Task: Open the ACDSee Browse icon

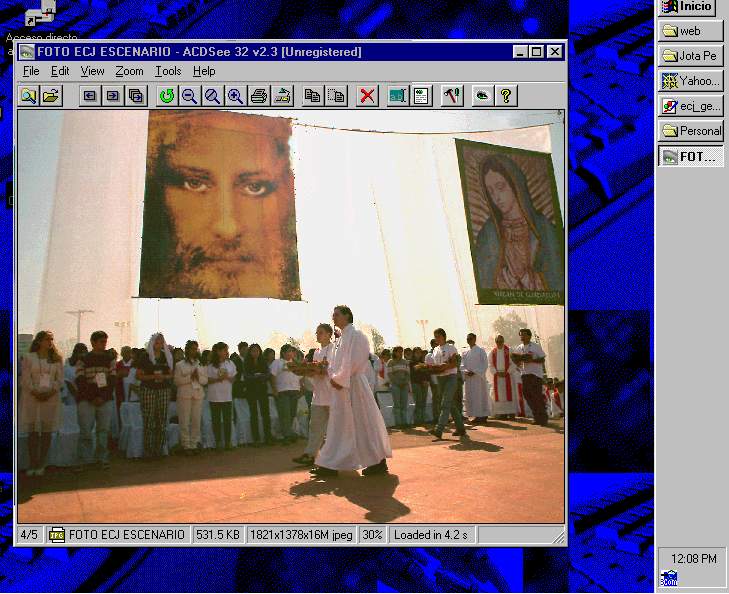Action: (x=29, y=96)
